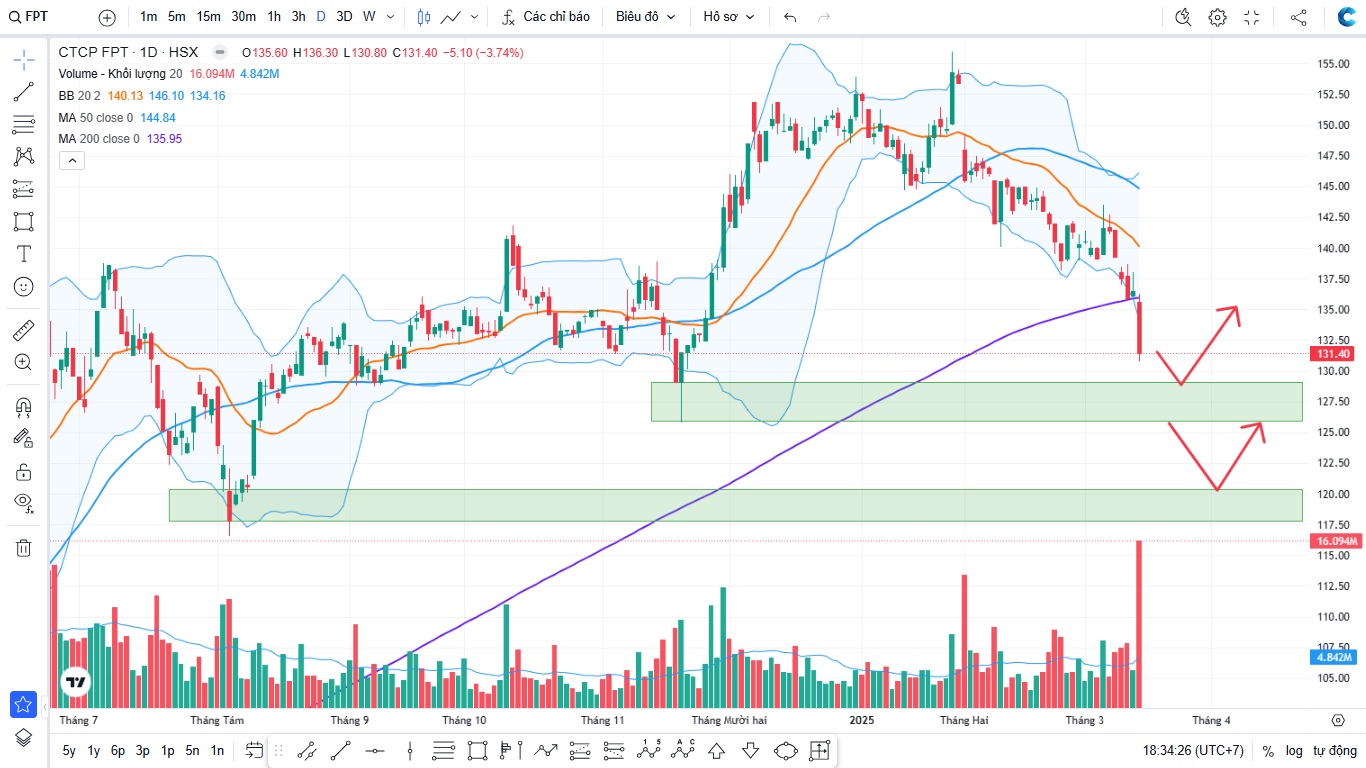Toggle lock all drawings

point(24,471)
